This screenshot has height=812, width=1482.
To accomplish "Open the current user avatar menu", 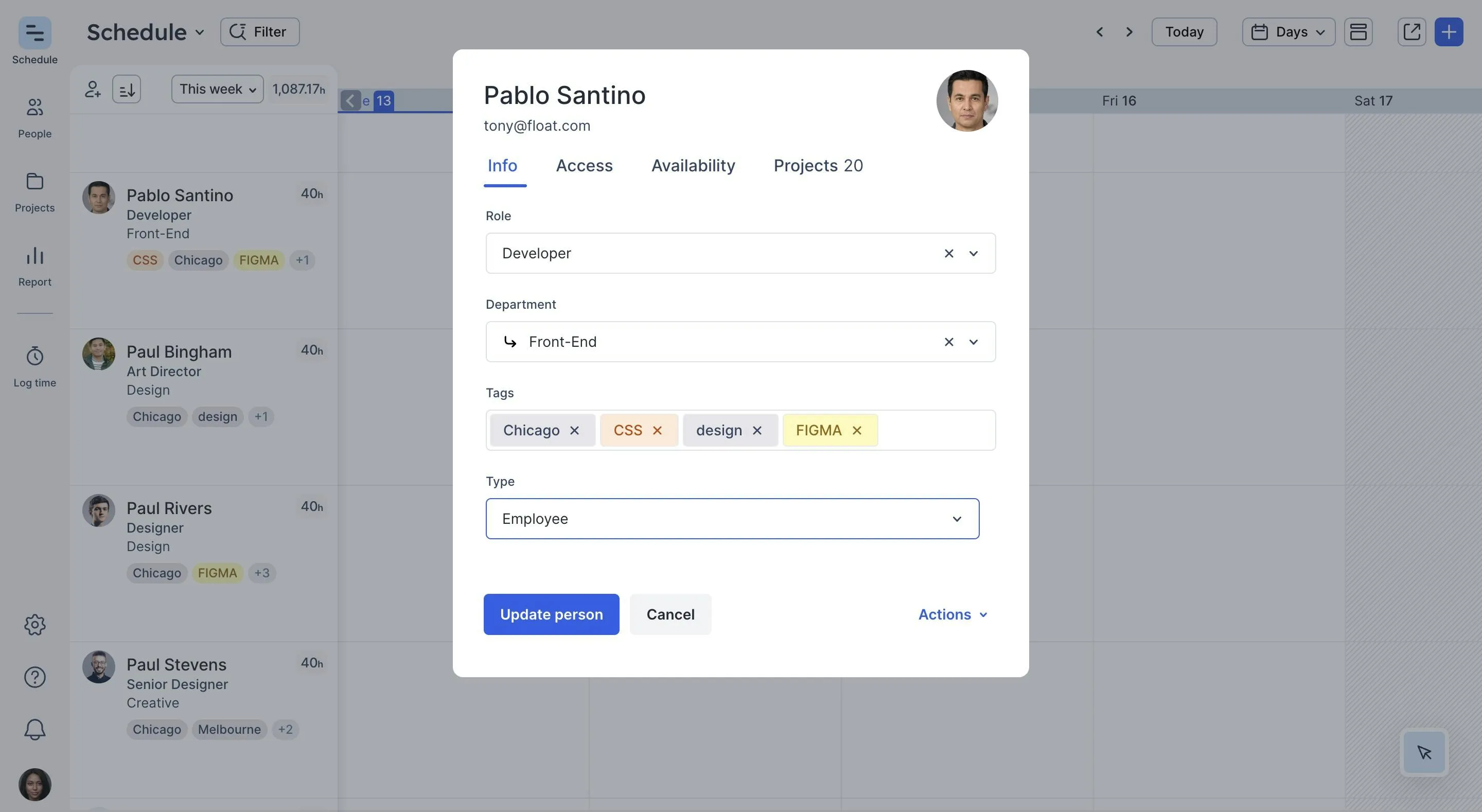I will click(34, 784).
